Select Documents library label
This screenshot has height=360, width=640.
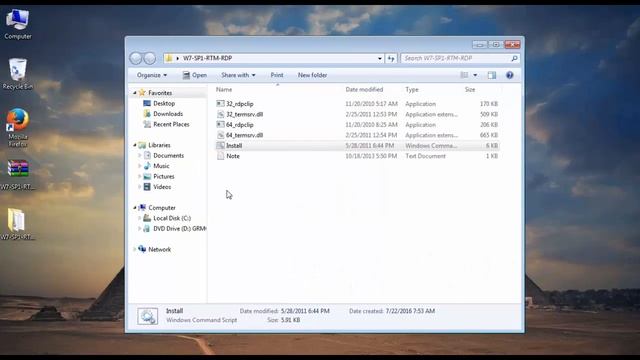[x=169, y=156]
